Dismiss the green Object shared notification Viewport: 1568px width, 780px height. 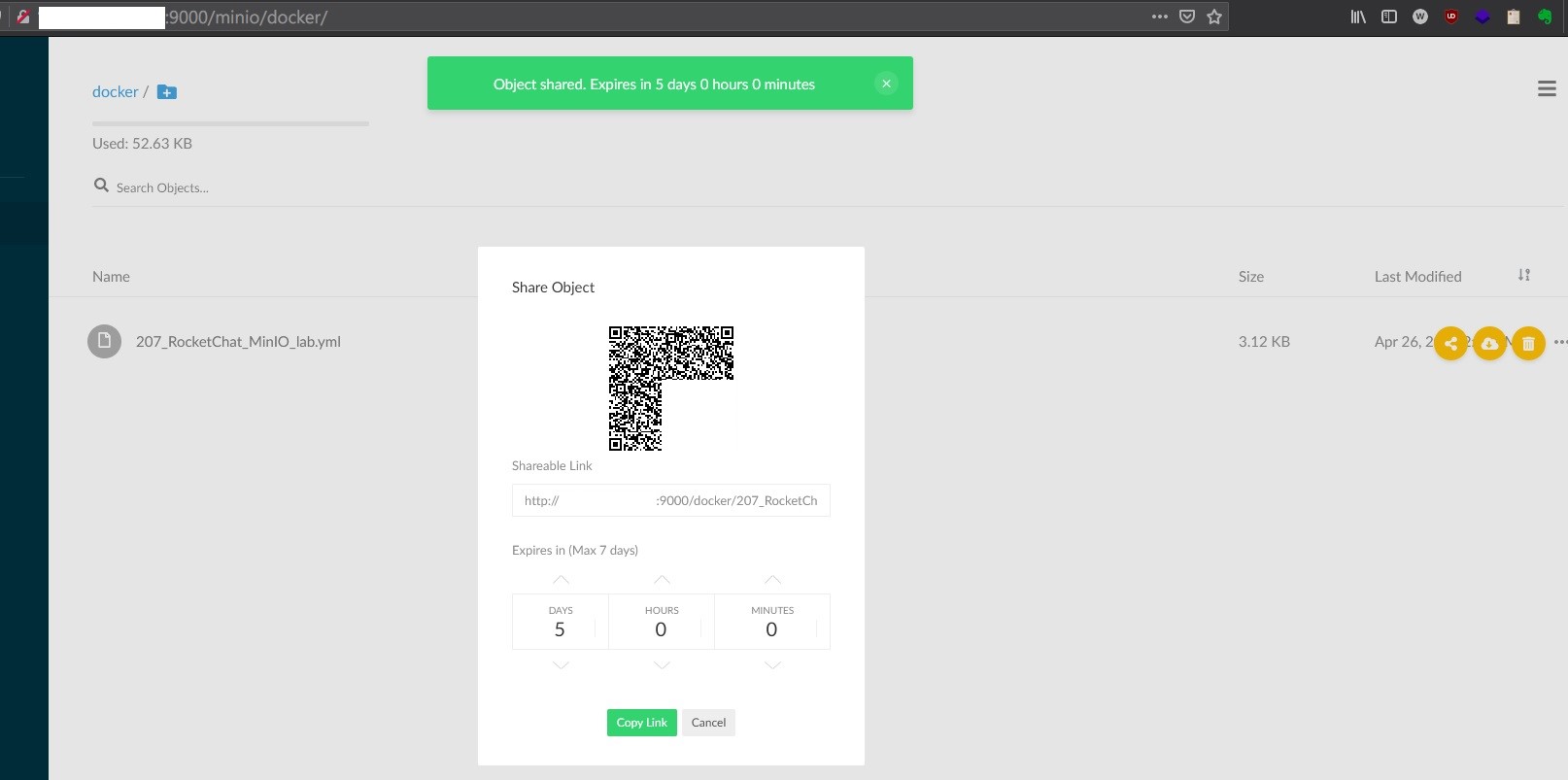[x=886, y=84]
